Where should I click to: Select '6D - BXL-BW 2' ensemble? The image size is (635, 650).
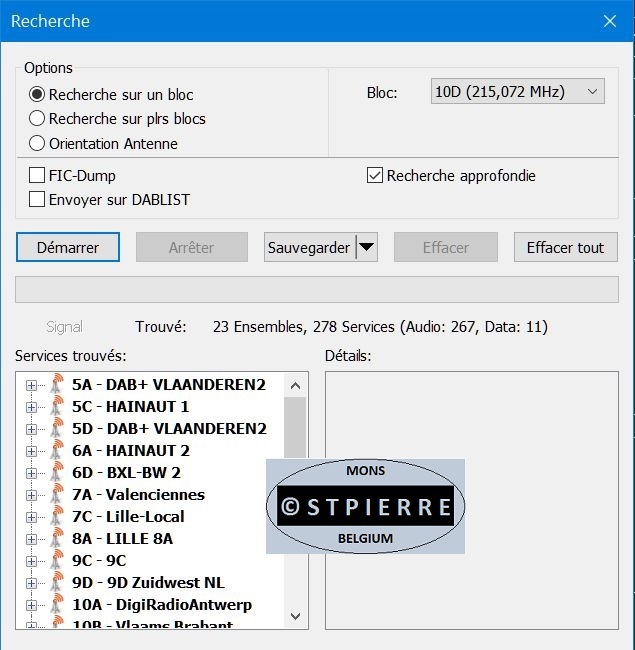pyautogui.click(x=126, y=473)
